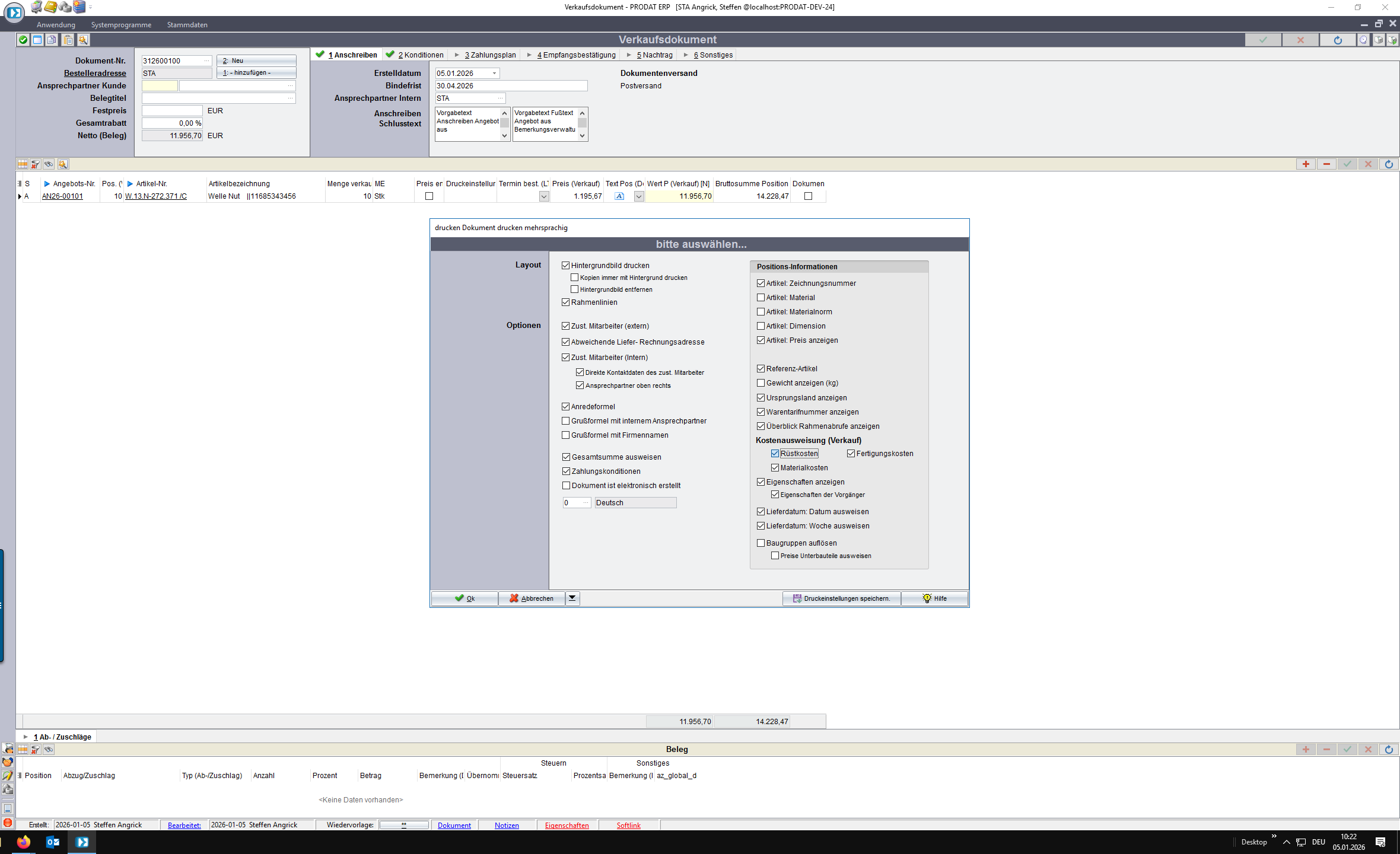Toggle Gewicht anzeigen (kg) checkbox
1400x854 pixels.
point(761,383)
